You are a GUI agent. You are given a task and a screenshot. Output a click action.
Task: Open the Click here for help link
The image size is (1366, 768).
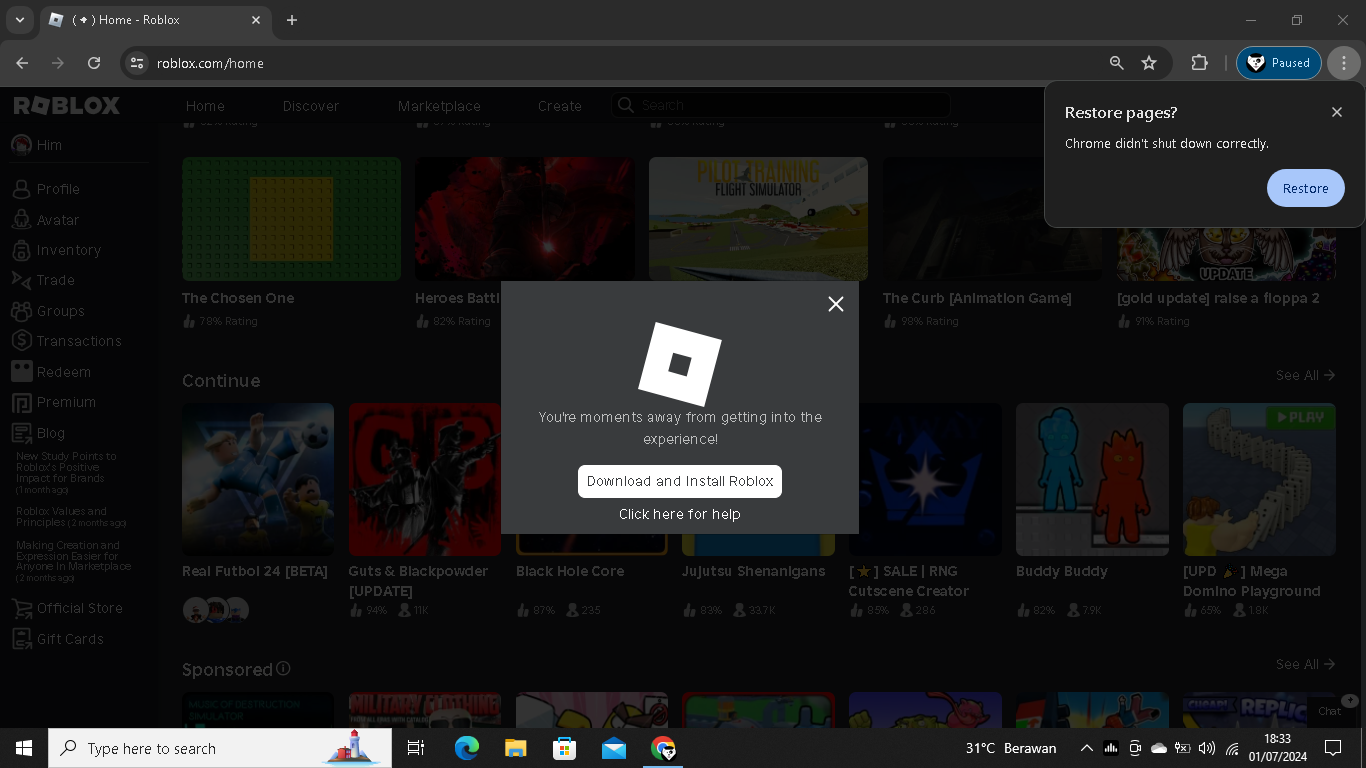pyautogui.click(x=680, y=514)
